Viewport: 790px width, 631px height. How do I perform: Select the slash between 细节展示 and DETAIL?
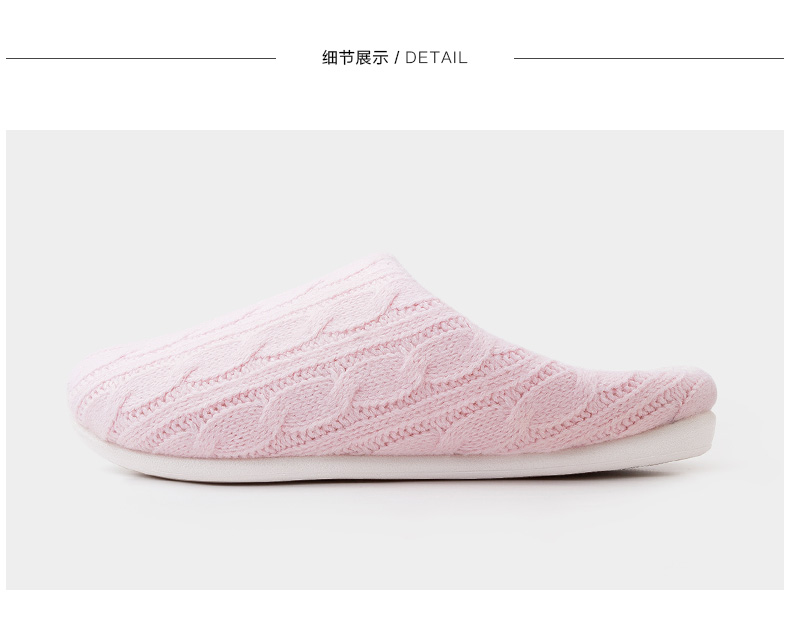[397, 58]
